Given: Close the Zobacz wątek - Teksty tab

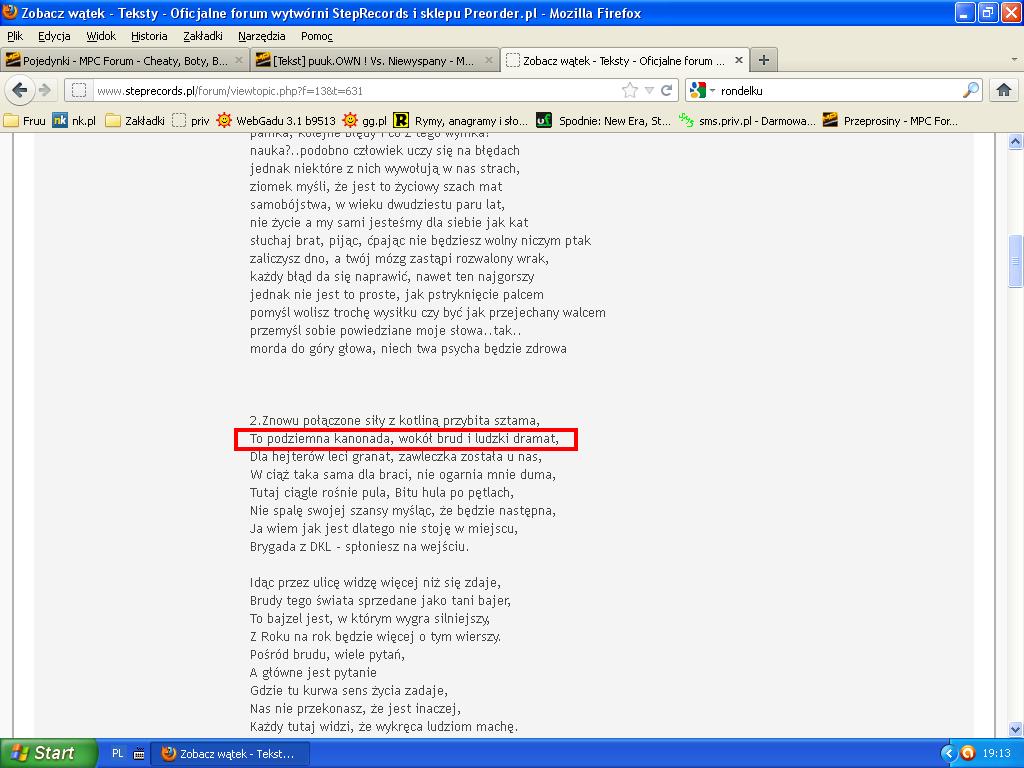Looking at the screenshot, I should [739, 60].
